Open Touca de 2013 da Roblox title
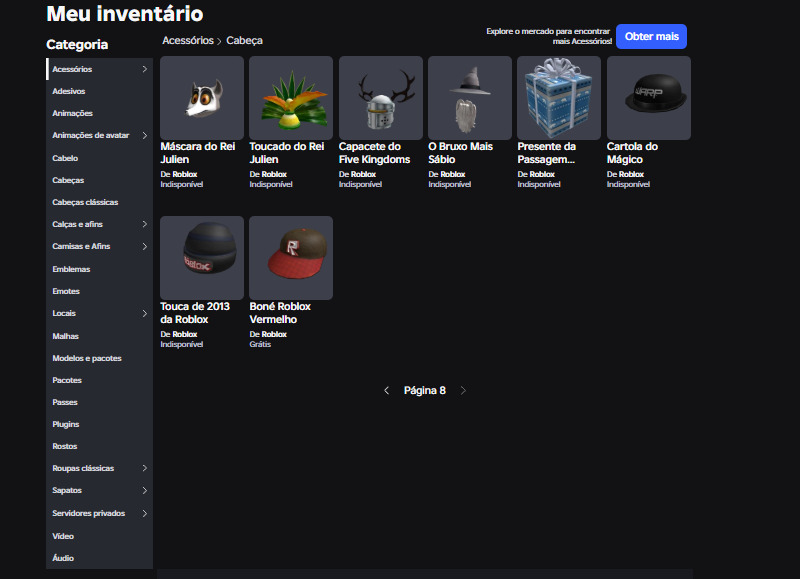Viewport: 800px width, 579px height. tap(195, 313)
